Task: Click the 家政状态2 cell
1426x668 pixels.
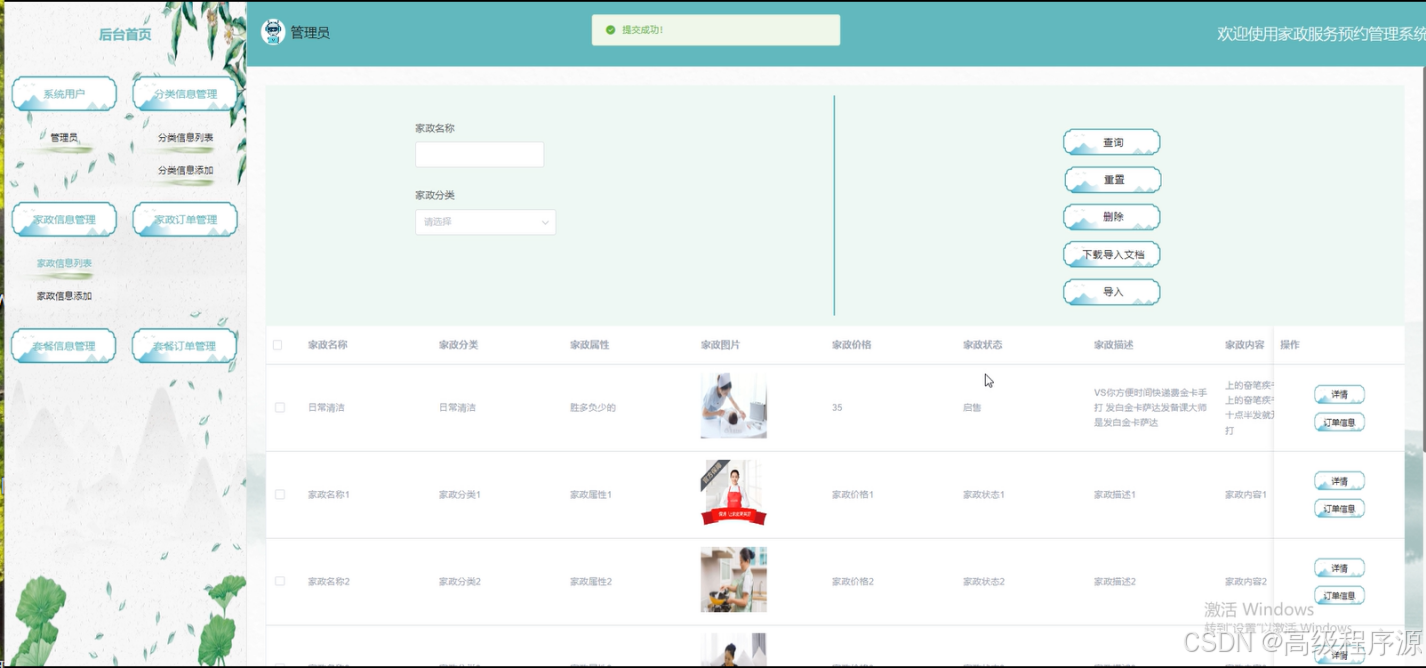Action: (x=984, y=582)
